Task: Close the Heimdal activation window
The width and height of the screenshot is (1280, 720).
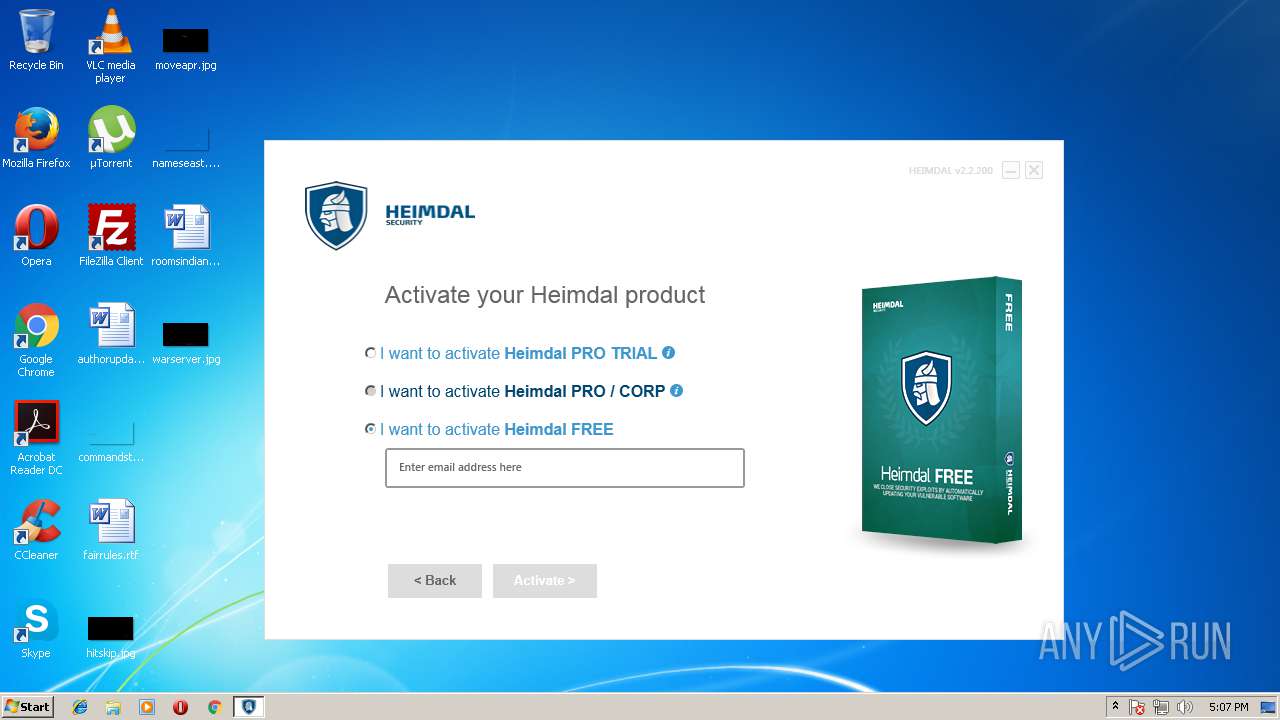Action: [1034, 171]
